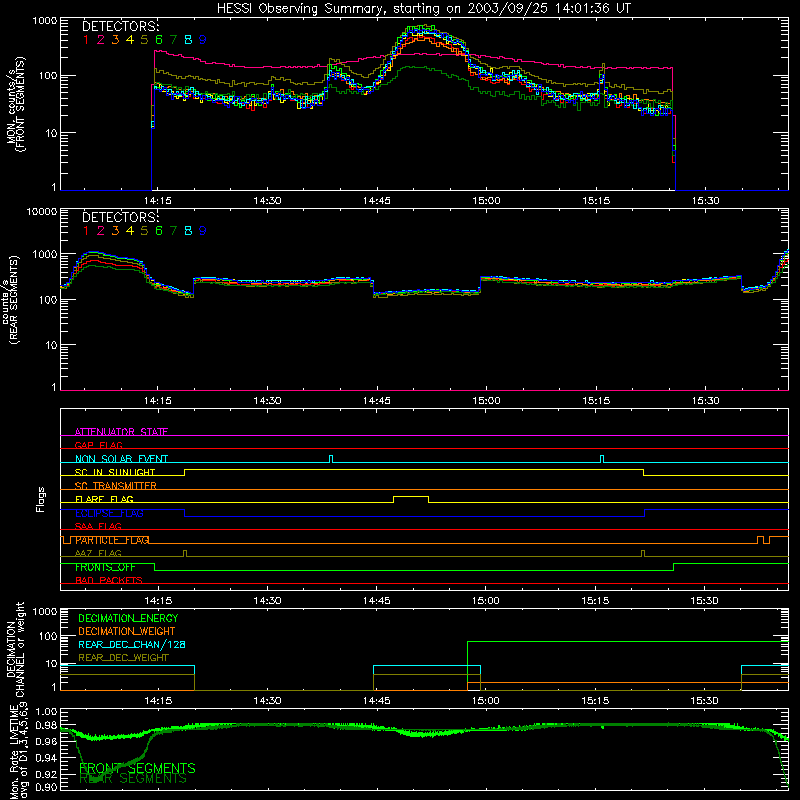
Task: Select detector 3 in rear segments legend
Action: click(115, 231)
